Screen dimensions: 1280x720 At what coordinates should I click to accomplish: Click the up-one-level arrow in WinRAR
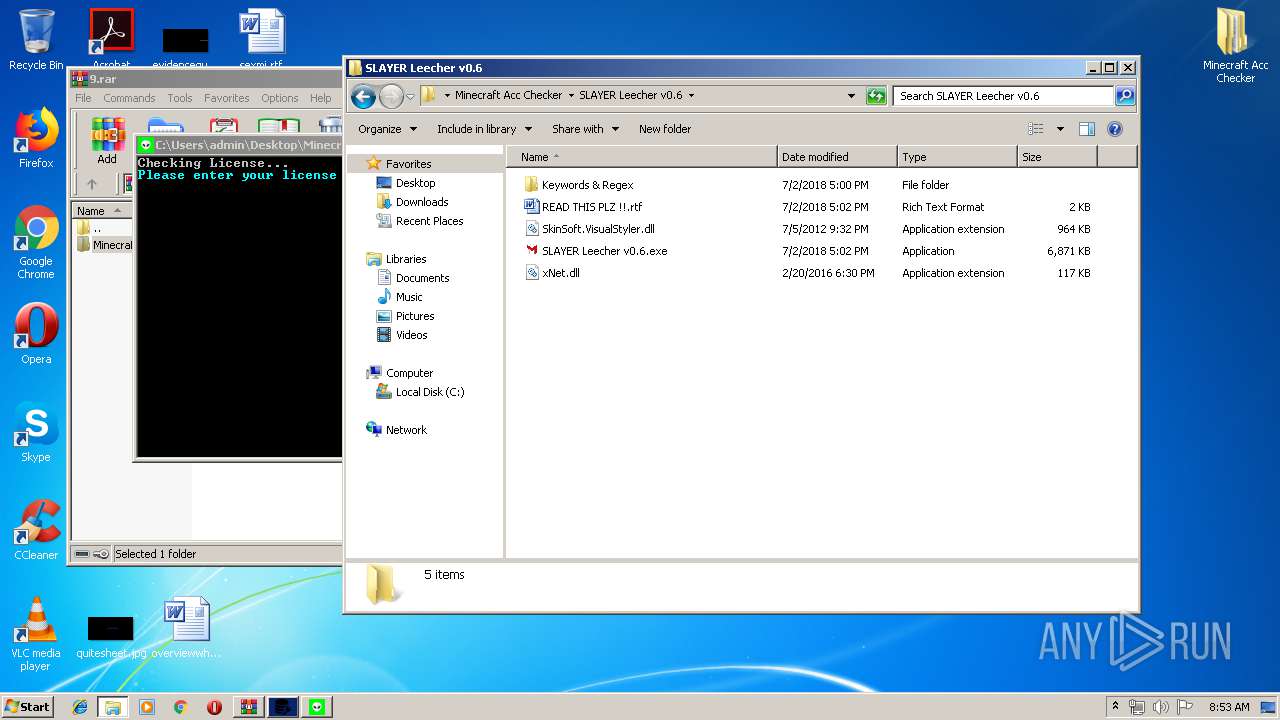[92, 184]
